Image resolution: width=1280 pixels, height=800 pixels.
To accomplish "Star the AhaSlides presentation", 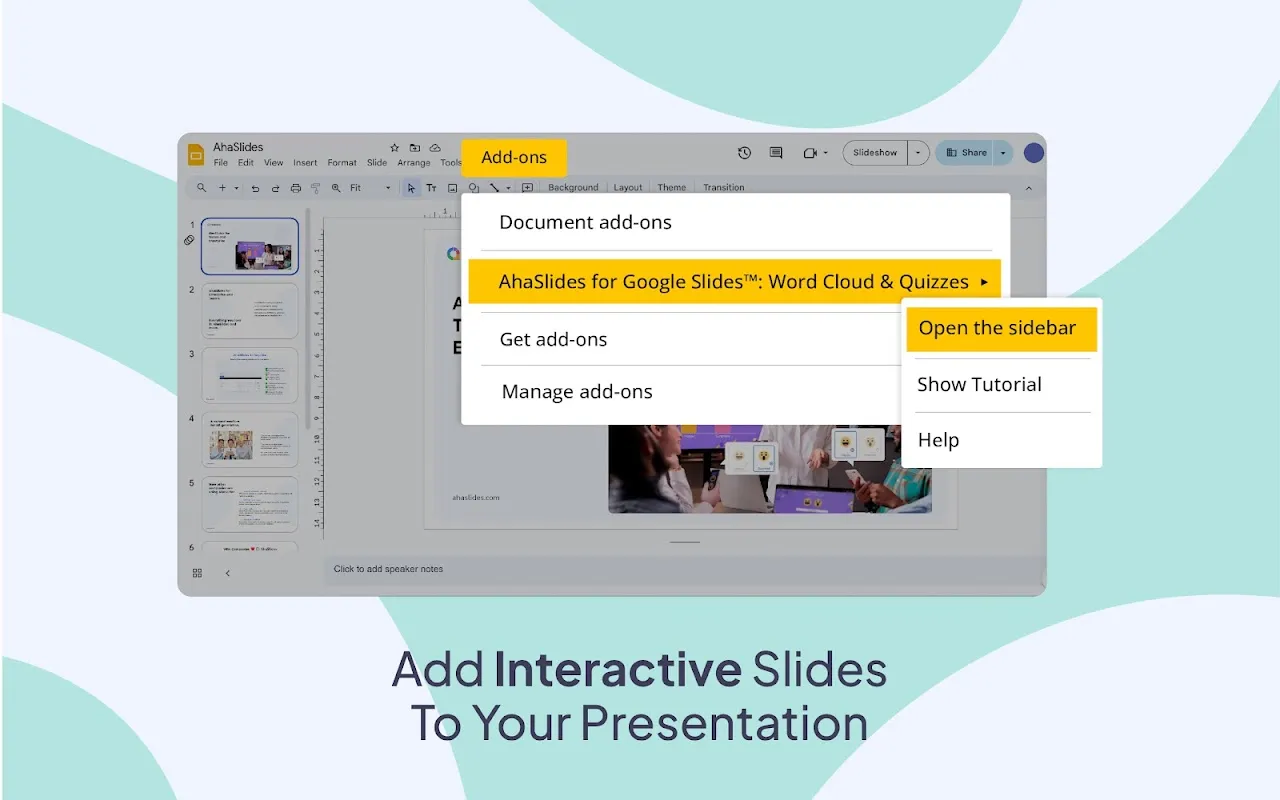I will point(394,147).
